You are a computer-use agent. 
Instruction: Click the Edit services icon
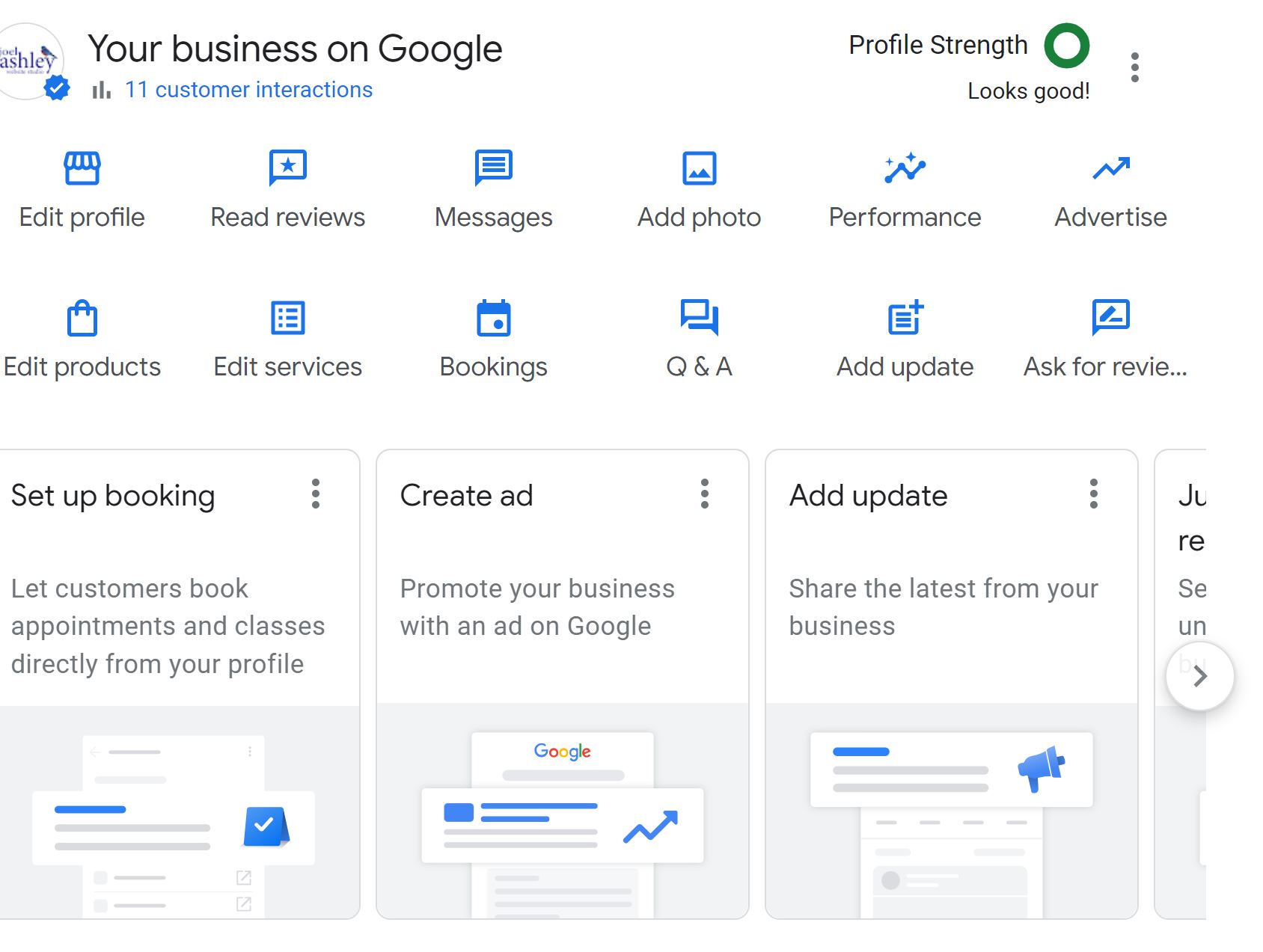click(x=287, y=317)
